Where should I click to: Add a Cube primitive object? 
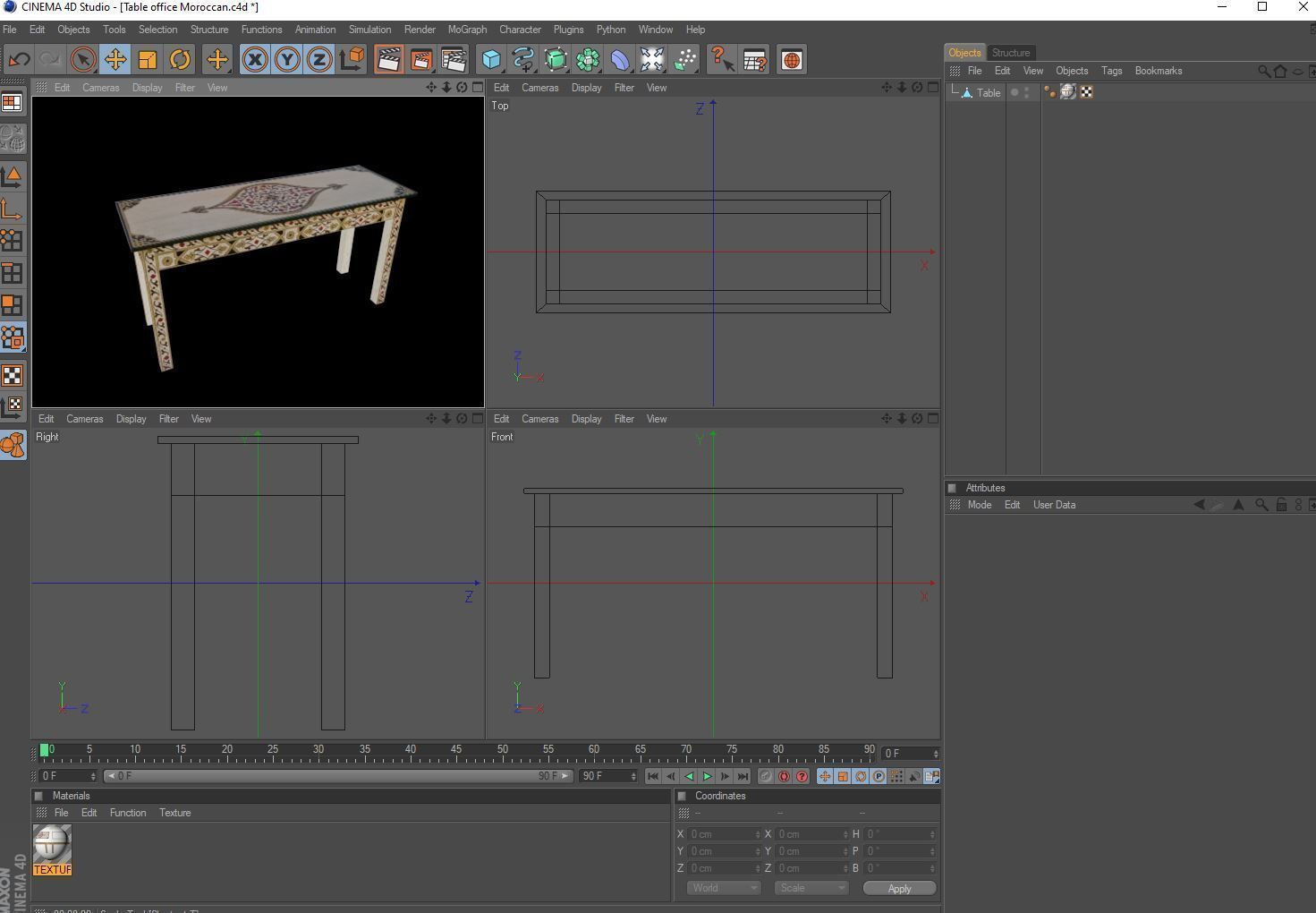[x=491, y=60]
